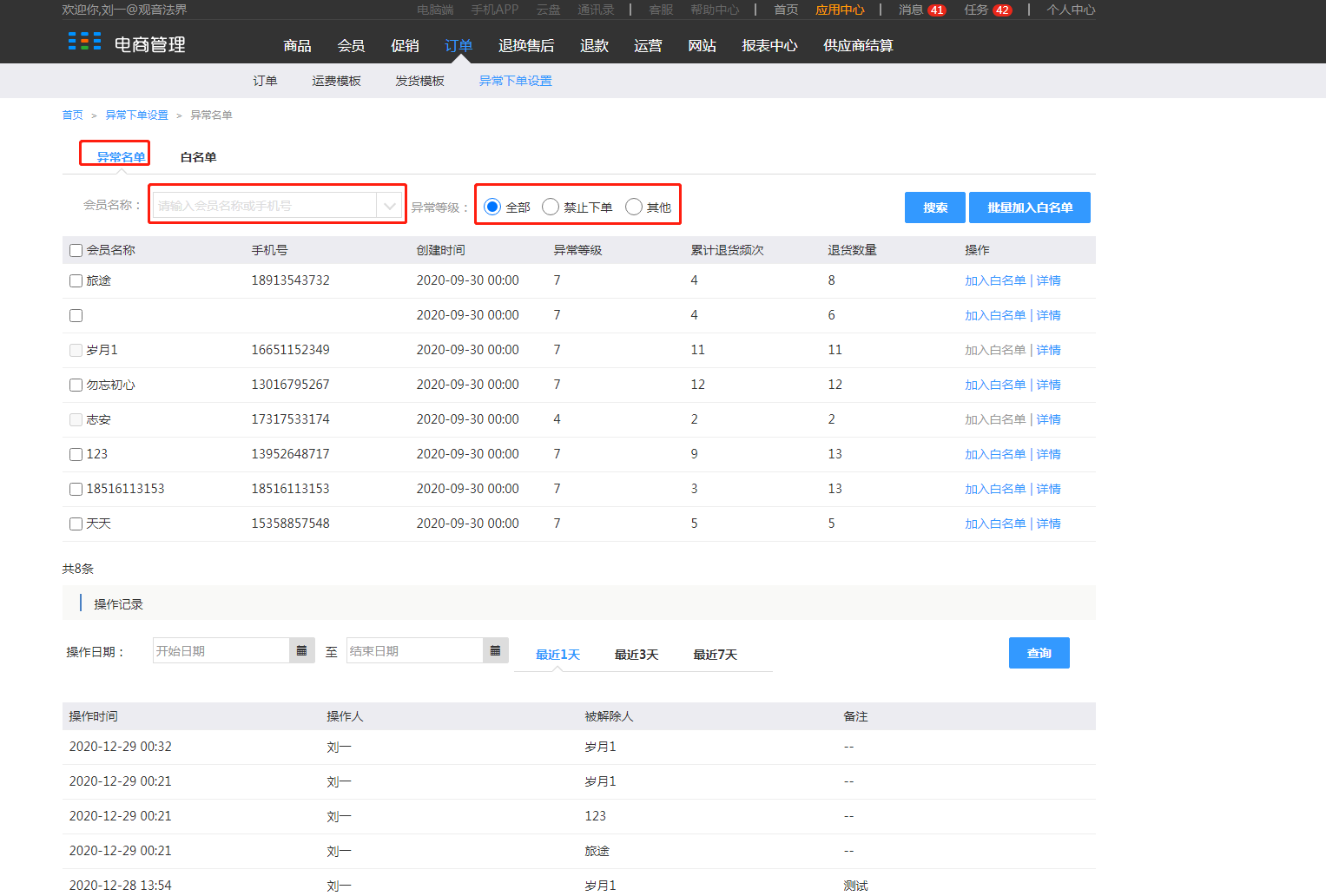Click phone number 13016795267 cell

point(290,385)
